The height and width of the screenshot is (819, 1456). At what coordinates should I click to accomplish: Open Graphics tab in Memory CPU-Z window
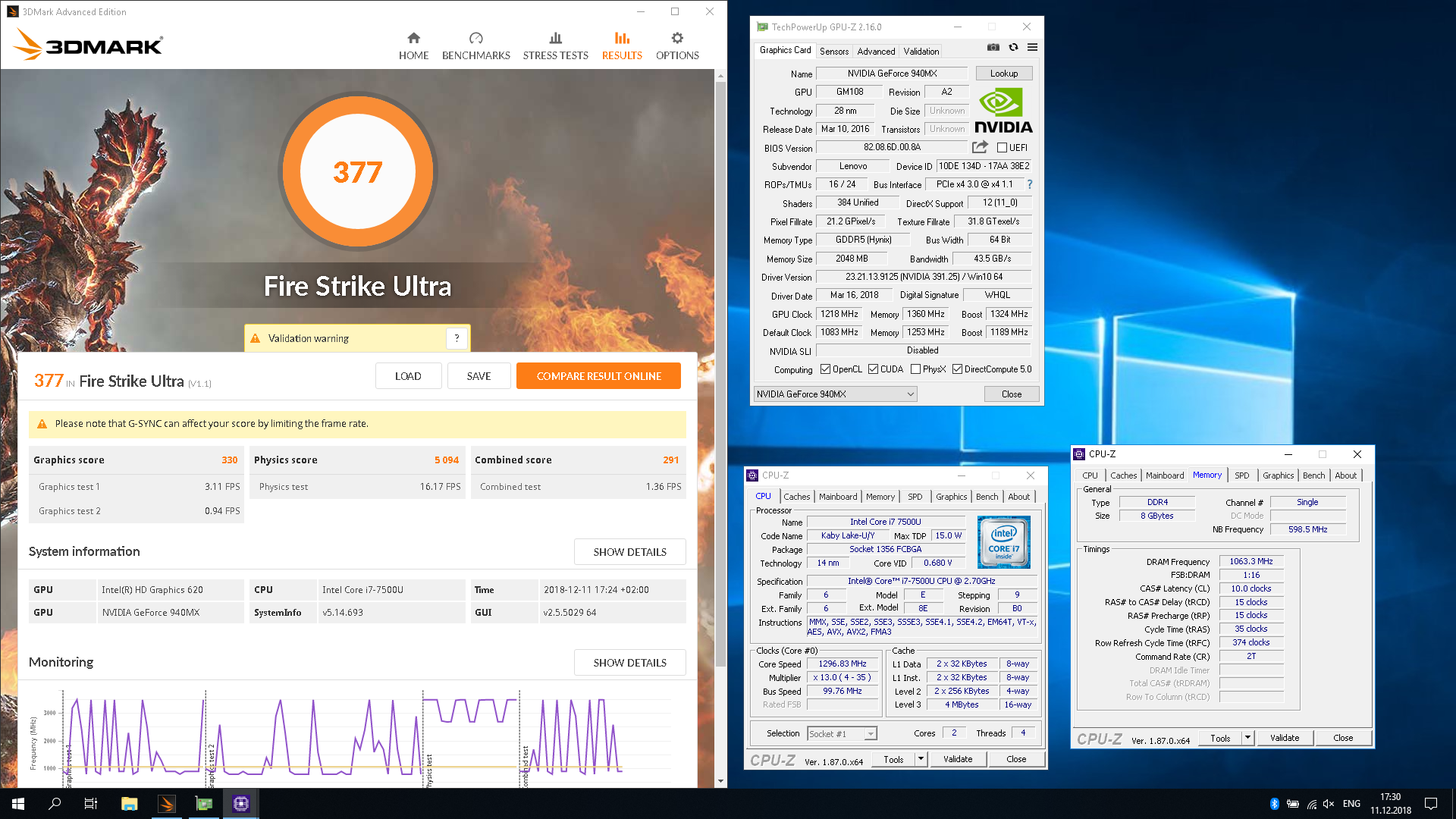pyautogui.click(x=1278, y=475)
